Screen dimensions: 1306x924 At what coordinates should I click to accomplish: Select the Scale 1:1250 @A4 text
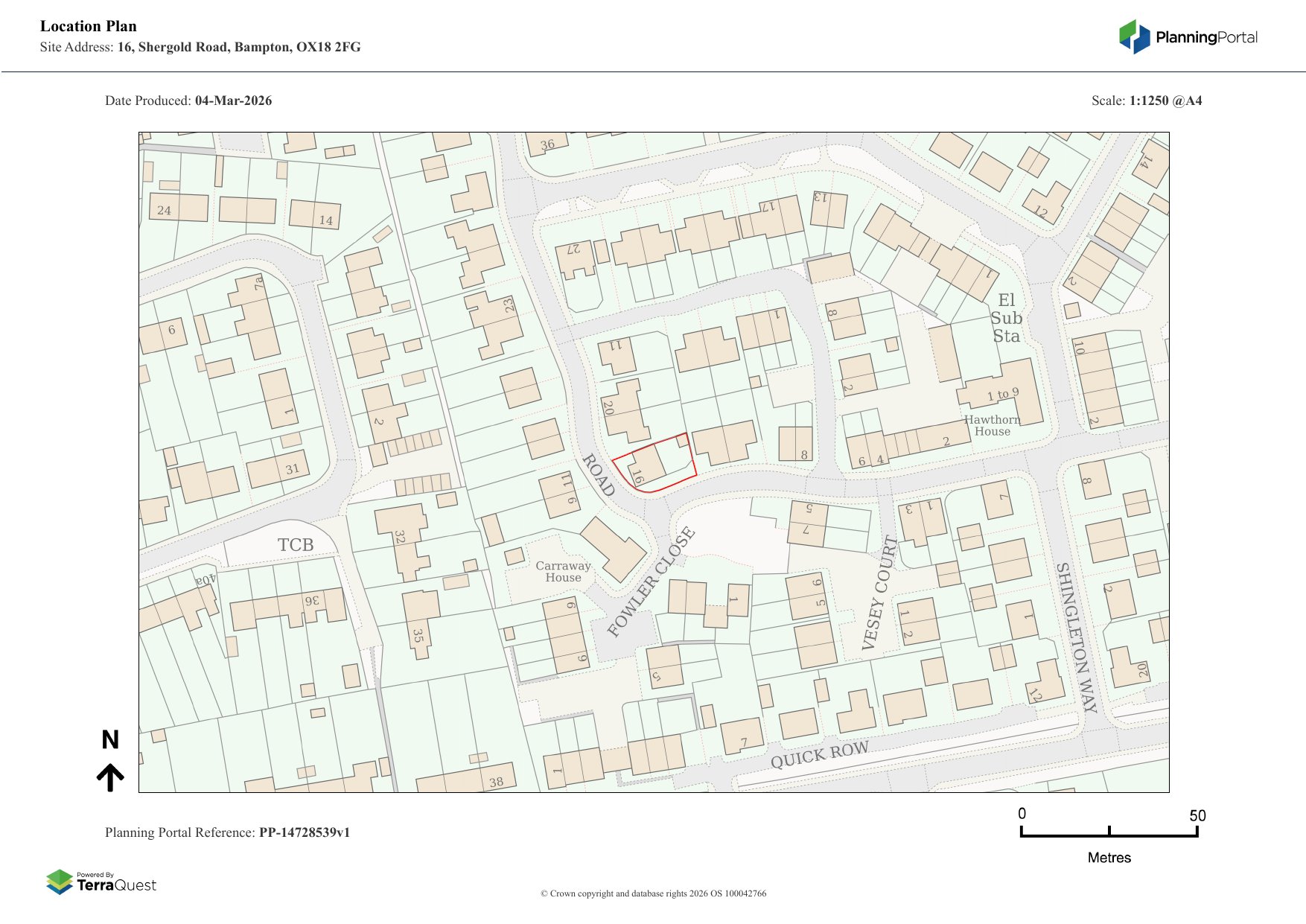[1146, 101]
